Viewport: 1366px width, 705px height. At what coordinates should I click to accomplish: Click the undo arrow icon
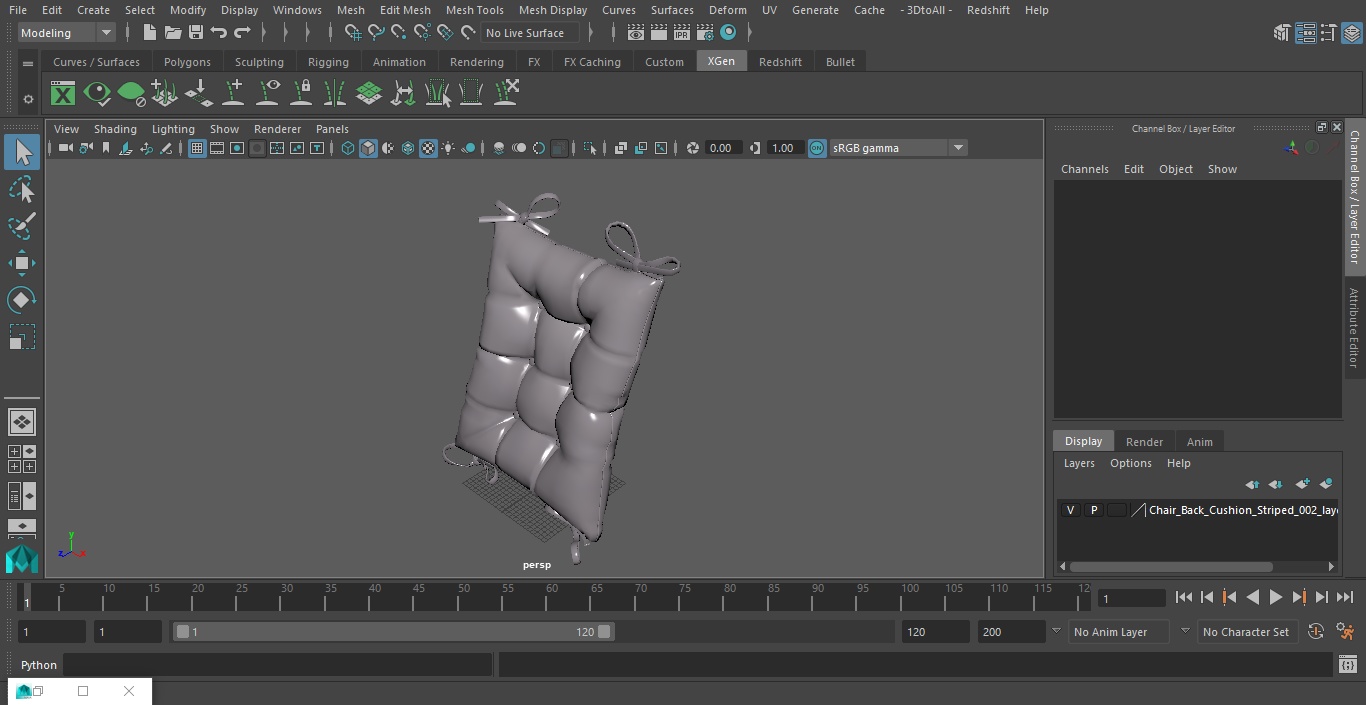218,33
